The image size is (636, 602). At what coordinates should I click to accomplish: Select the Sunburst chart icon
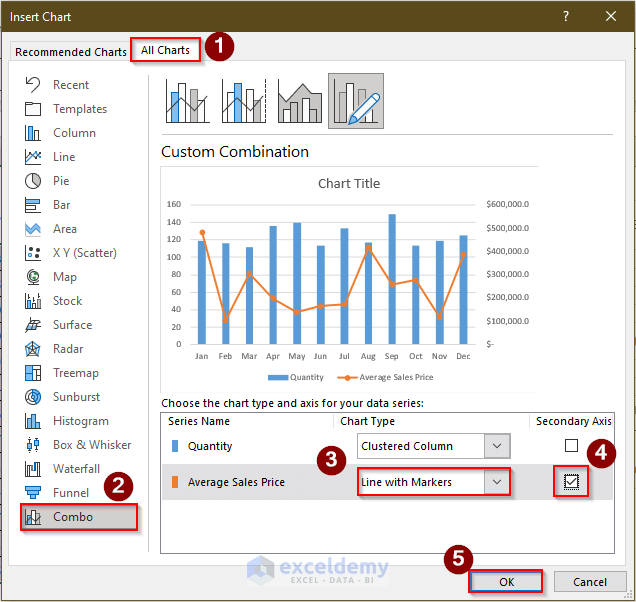[33, 397]
